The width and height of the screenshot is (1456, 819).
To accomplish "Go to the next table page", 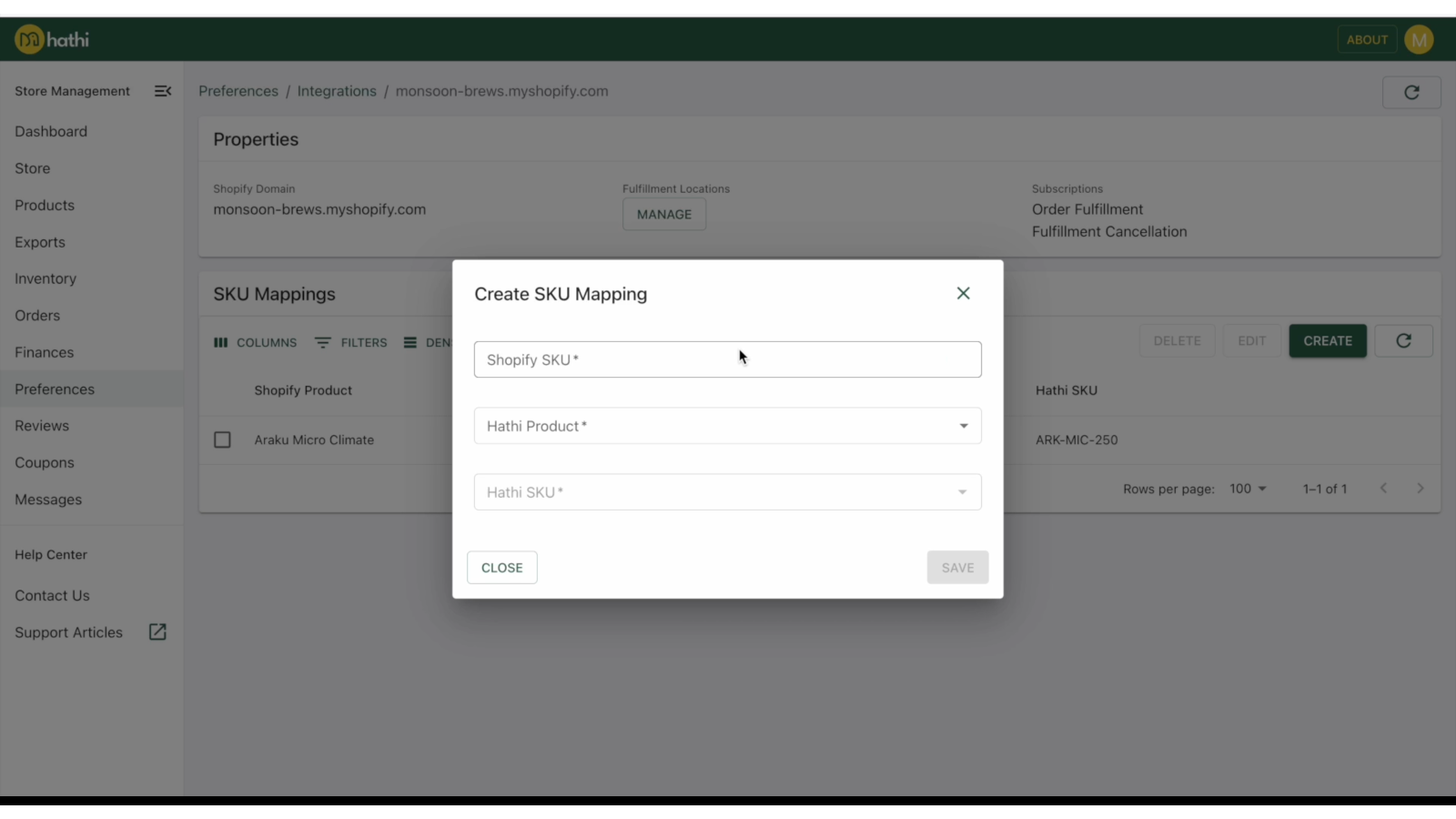I will [1420, 489].
